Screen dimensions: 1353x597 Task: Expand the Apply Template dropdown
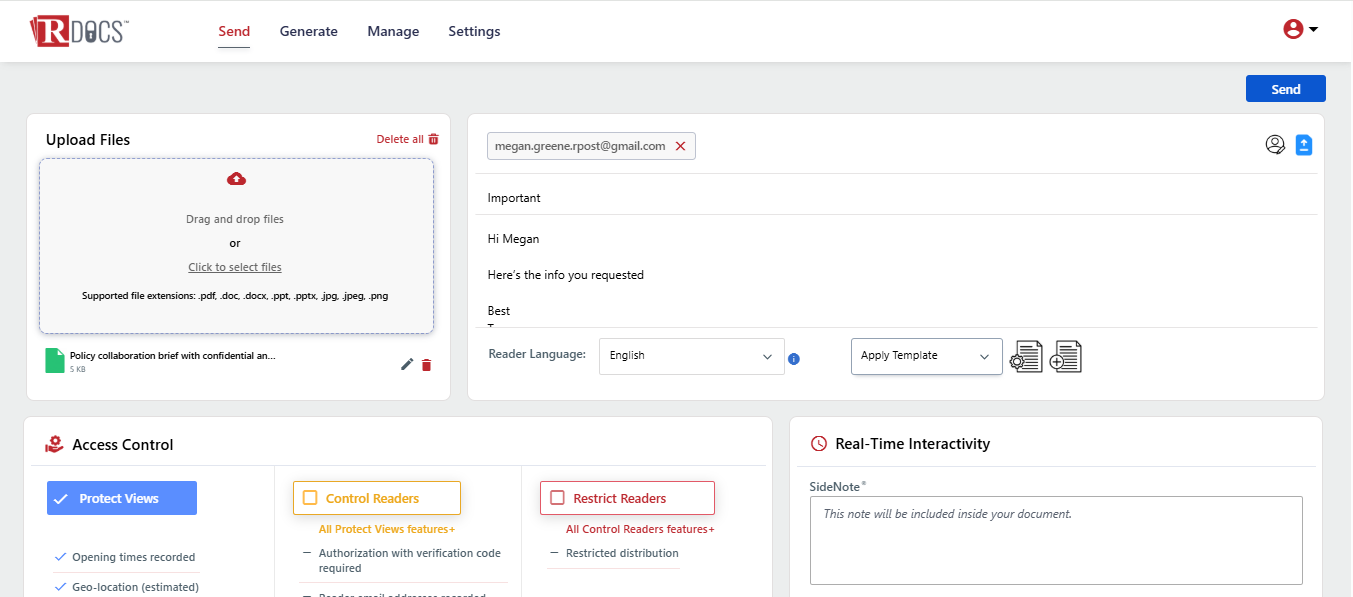click(927, 356)
